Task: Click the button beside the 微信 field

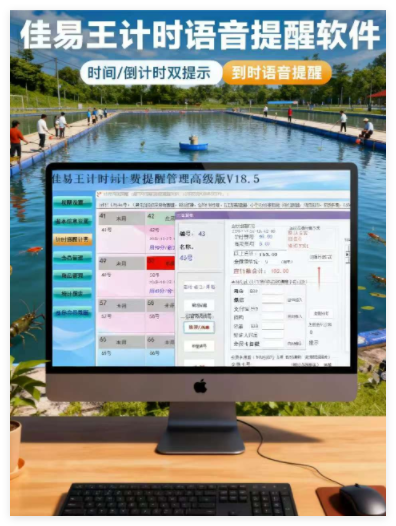Action: [x=294, y=300]
